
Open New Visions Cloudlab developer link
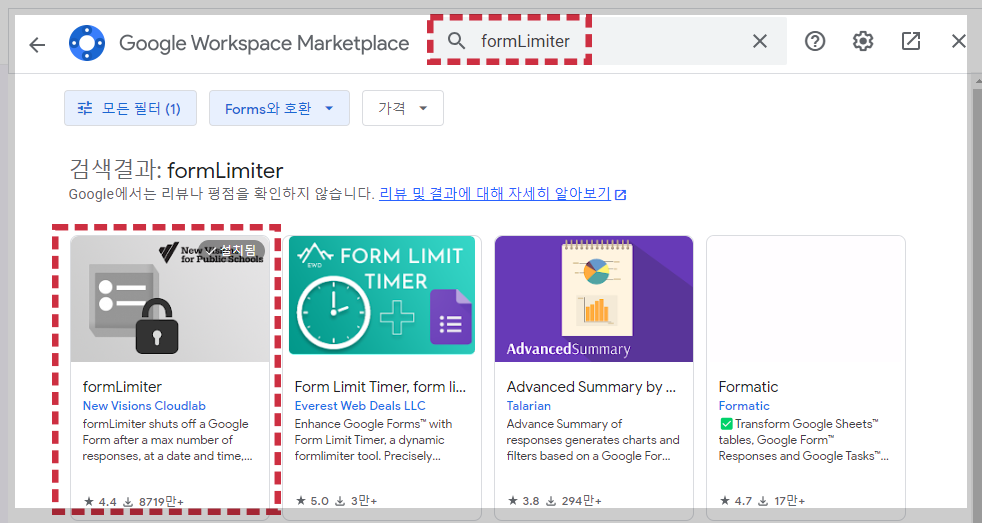(x=144, y=406)
